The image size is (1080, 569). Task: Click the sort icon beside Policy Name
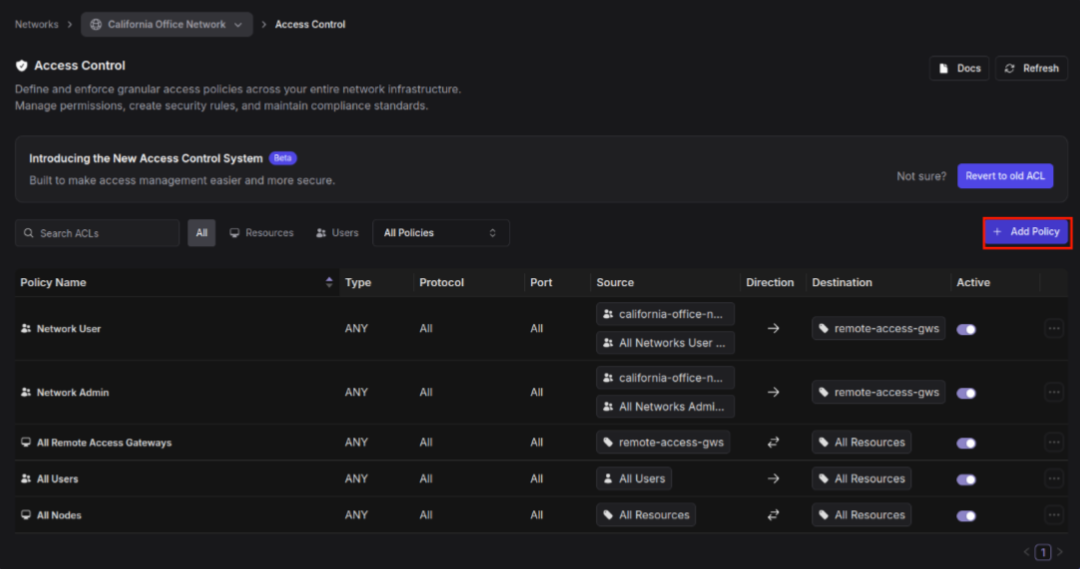pos(329,283)
